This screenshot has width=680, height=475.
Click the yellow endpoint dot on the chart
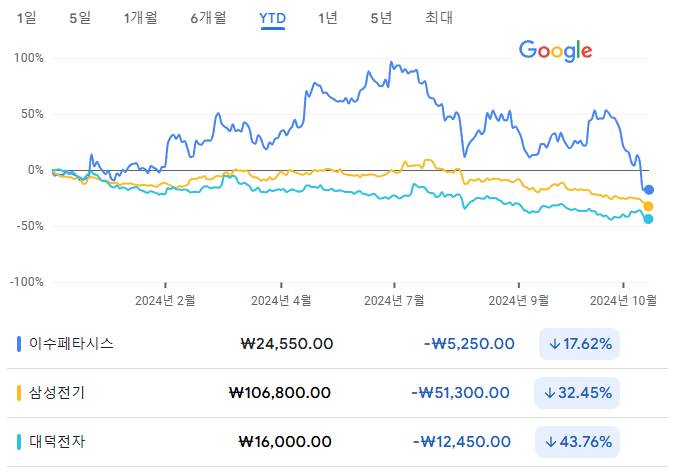click(648, 206)
